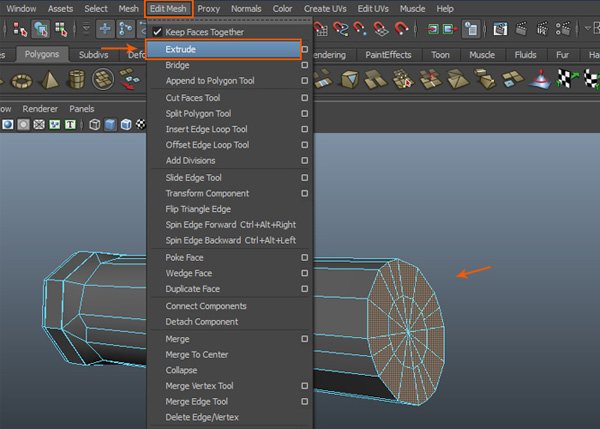Screen dimensions: 600x429
Task: Click the blue plus handles mask icon
Action: click(105, 29)
